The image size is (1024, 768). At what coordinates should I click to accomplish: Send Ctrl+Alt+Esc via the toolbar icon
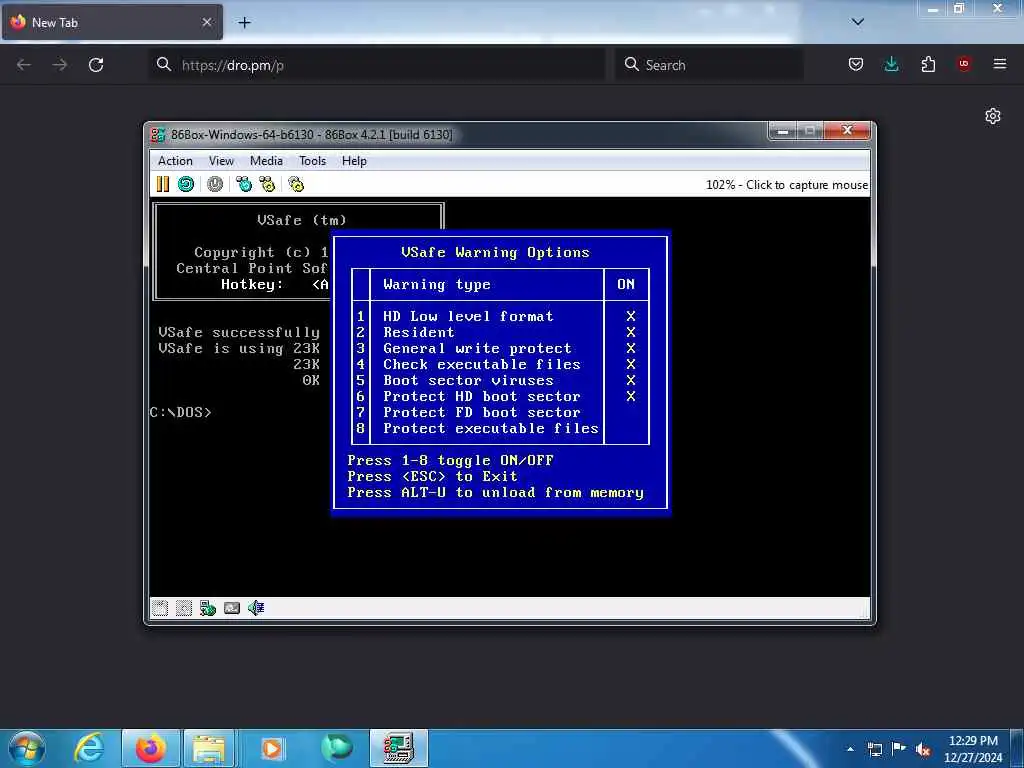point(267,184)
